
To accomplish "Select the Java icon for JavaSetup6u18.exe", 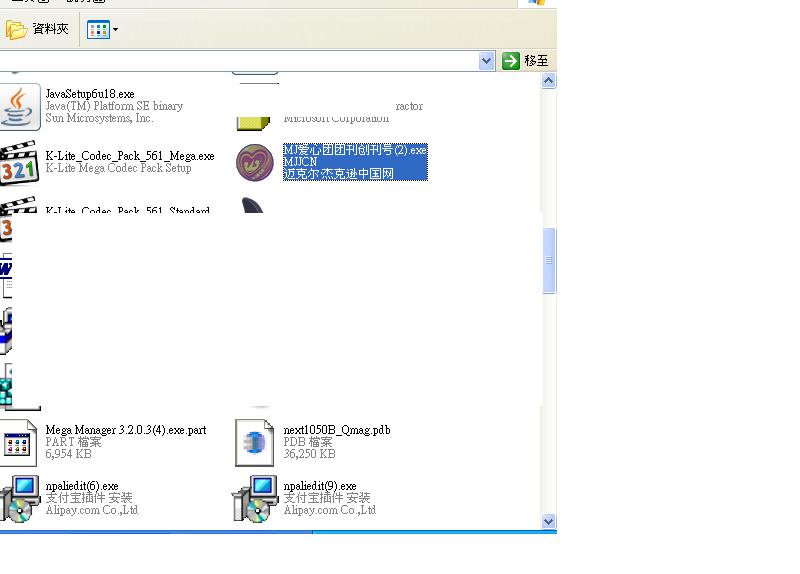I will point(18,107).
